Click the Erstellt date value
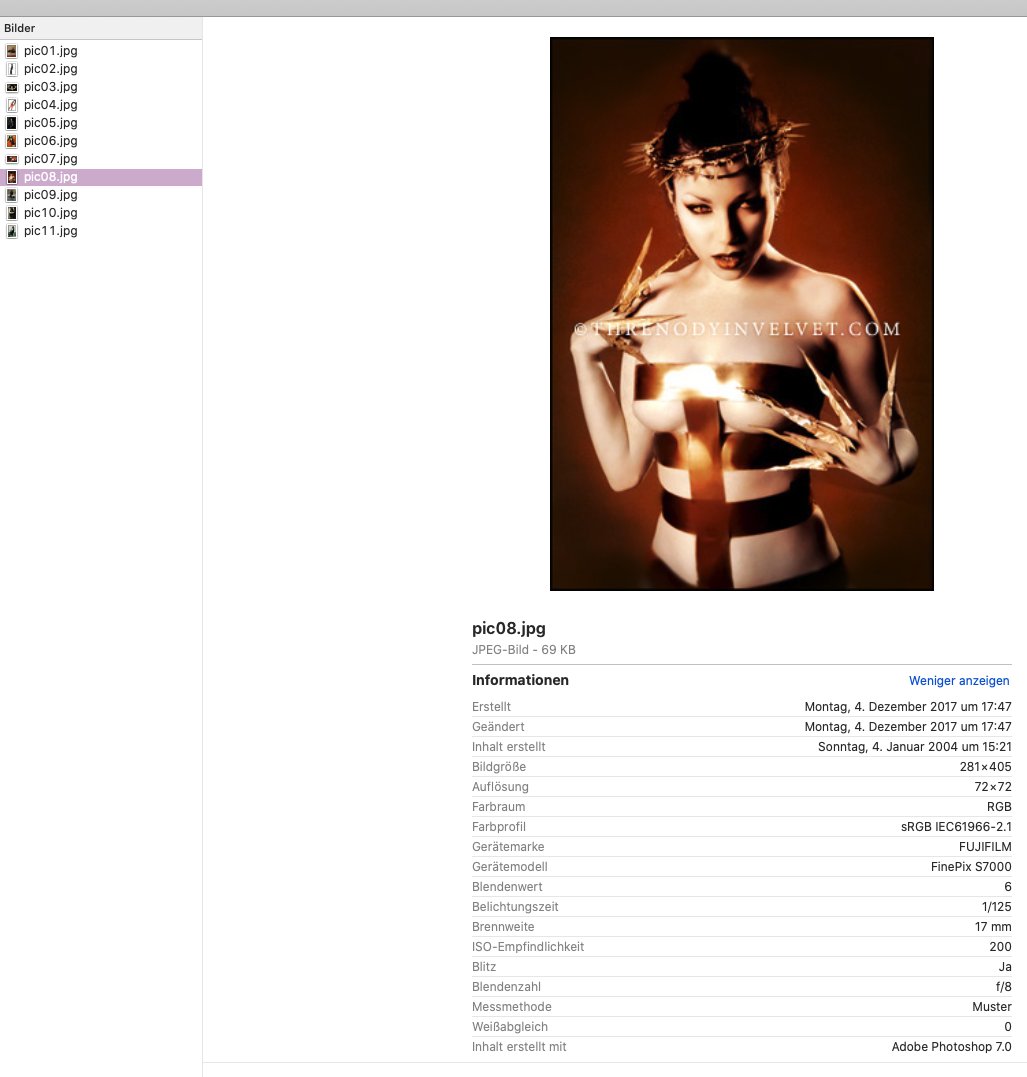 click(907, 707)
